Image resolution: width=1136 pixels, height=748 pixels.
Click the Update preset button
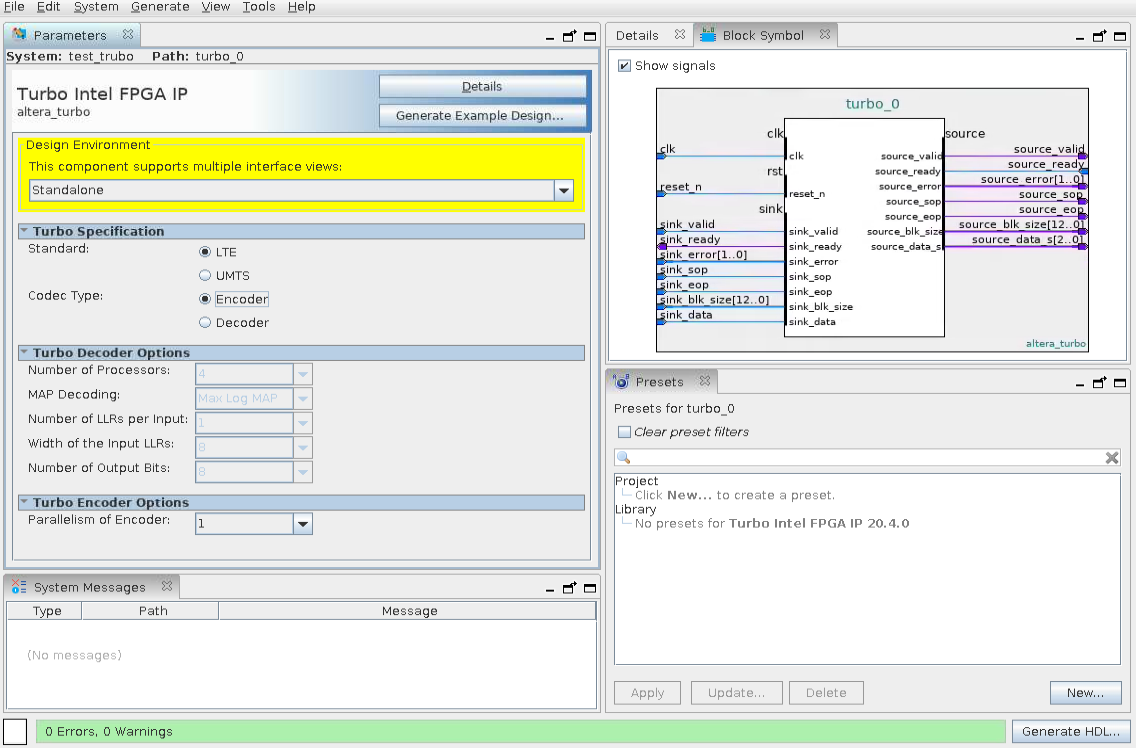pos(737,693)
